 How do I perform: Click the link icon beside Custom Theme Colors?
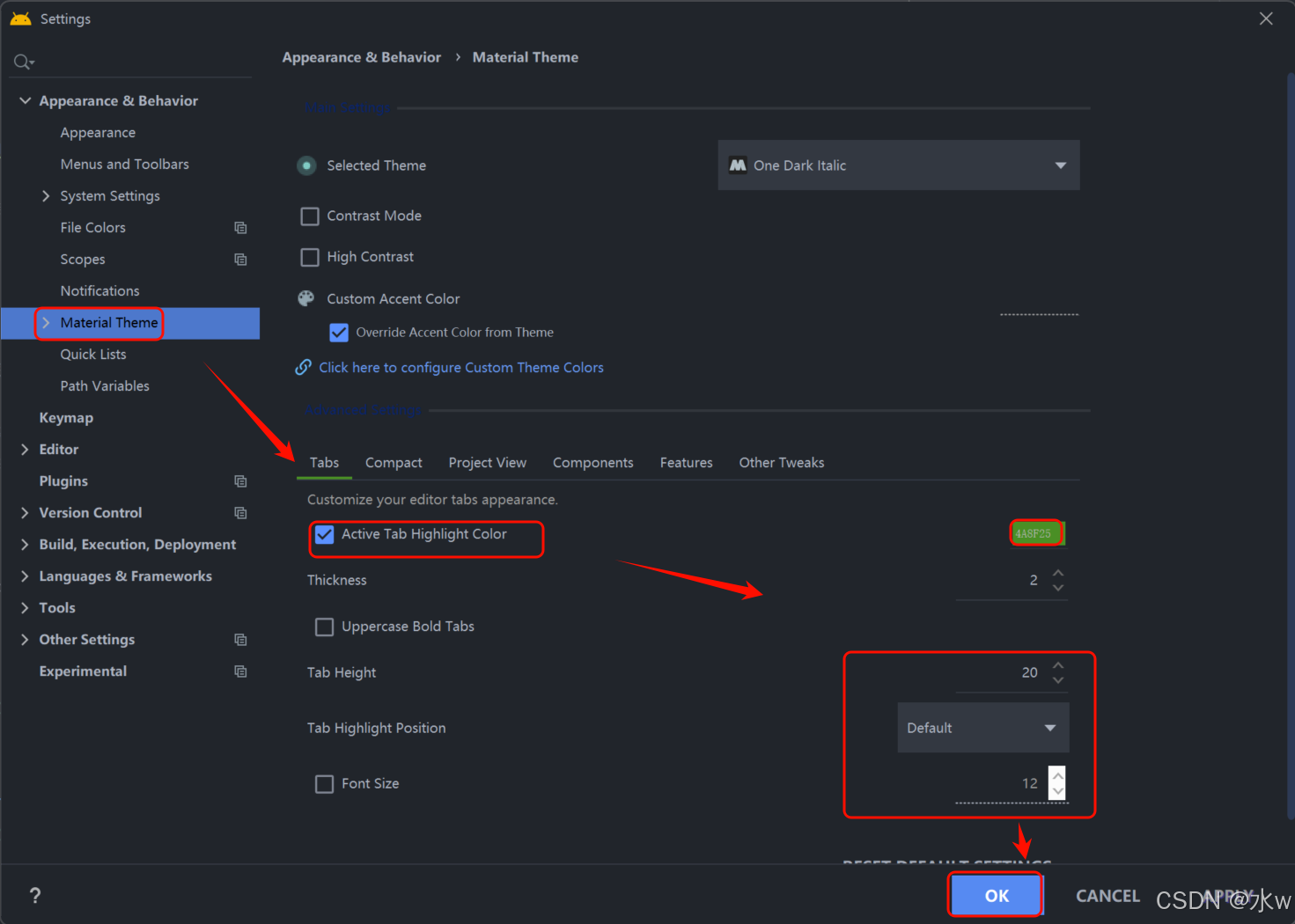pyautogui.click(x=303, y=367)
